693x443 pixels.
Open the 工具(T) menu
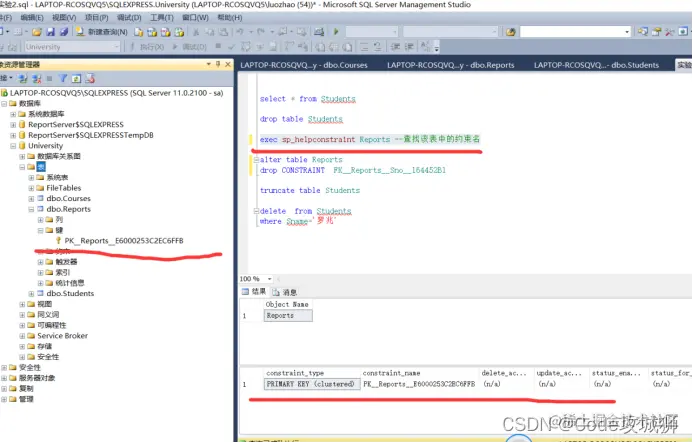coord(161,18)
